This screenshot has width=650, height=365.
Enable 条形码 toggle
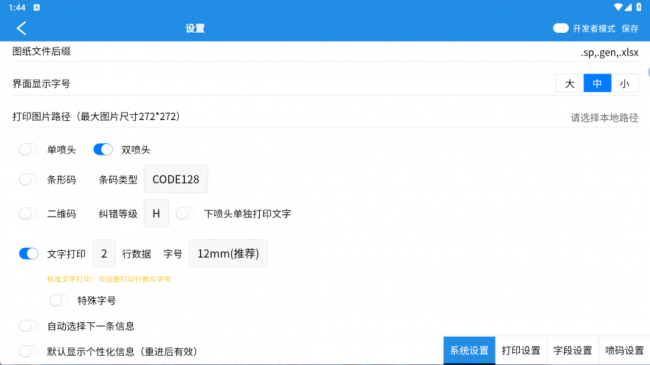click(28, 180)
